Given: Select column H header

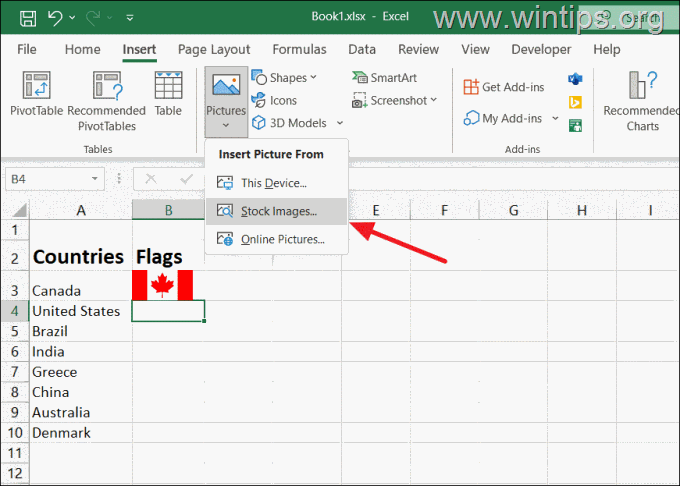Looking at the screenshot, I should coord(582,210).
